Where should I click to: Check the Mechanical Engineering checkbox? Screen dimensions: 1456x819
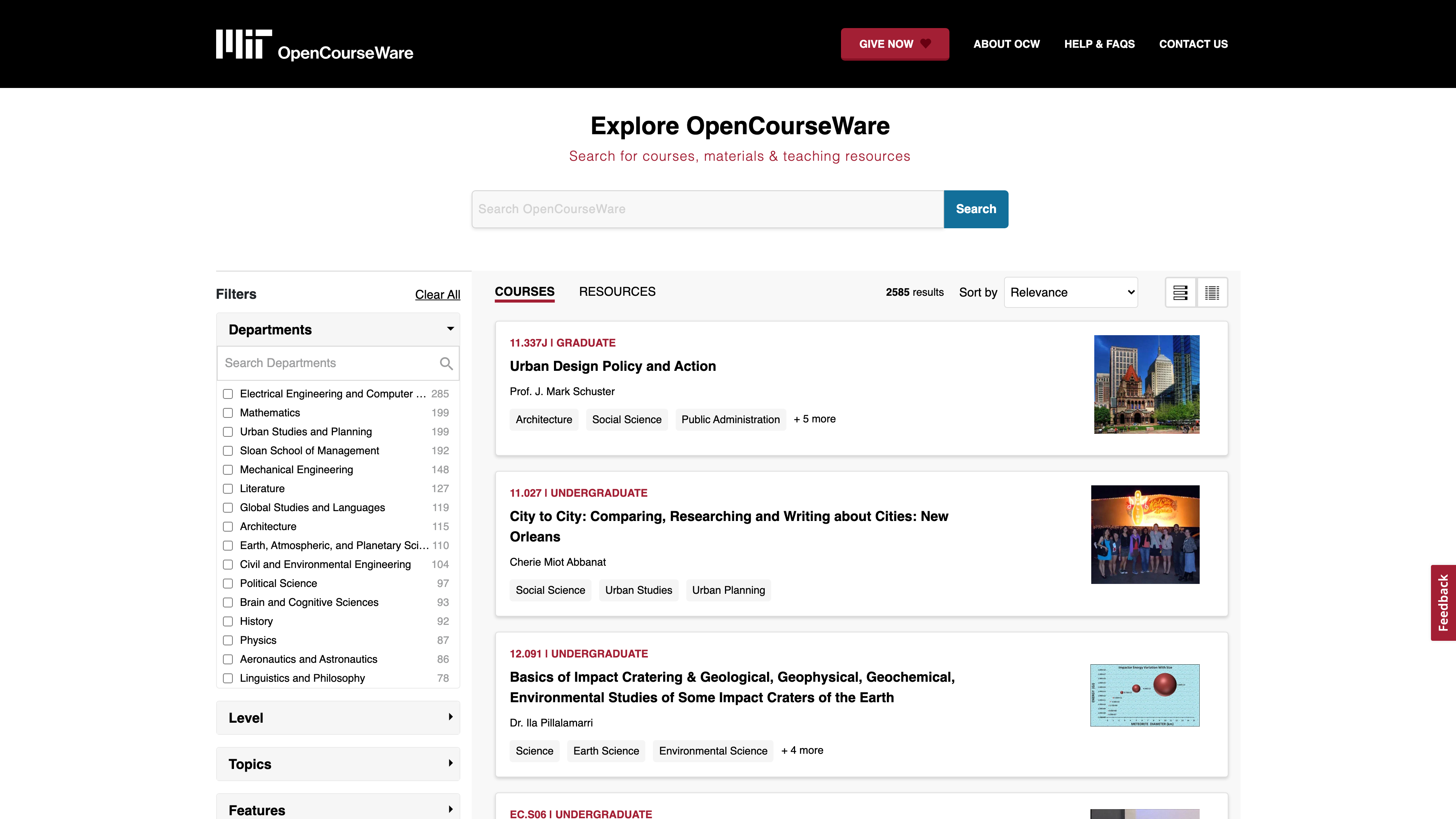(228, 470)
